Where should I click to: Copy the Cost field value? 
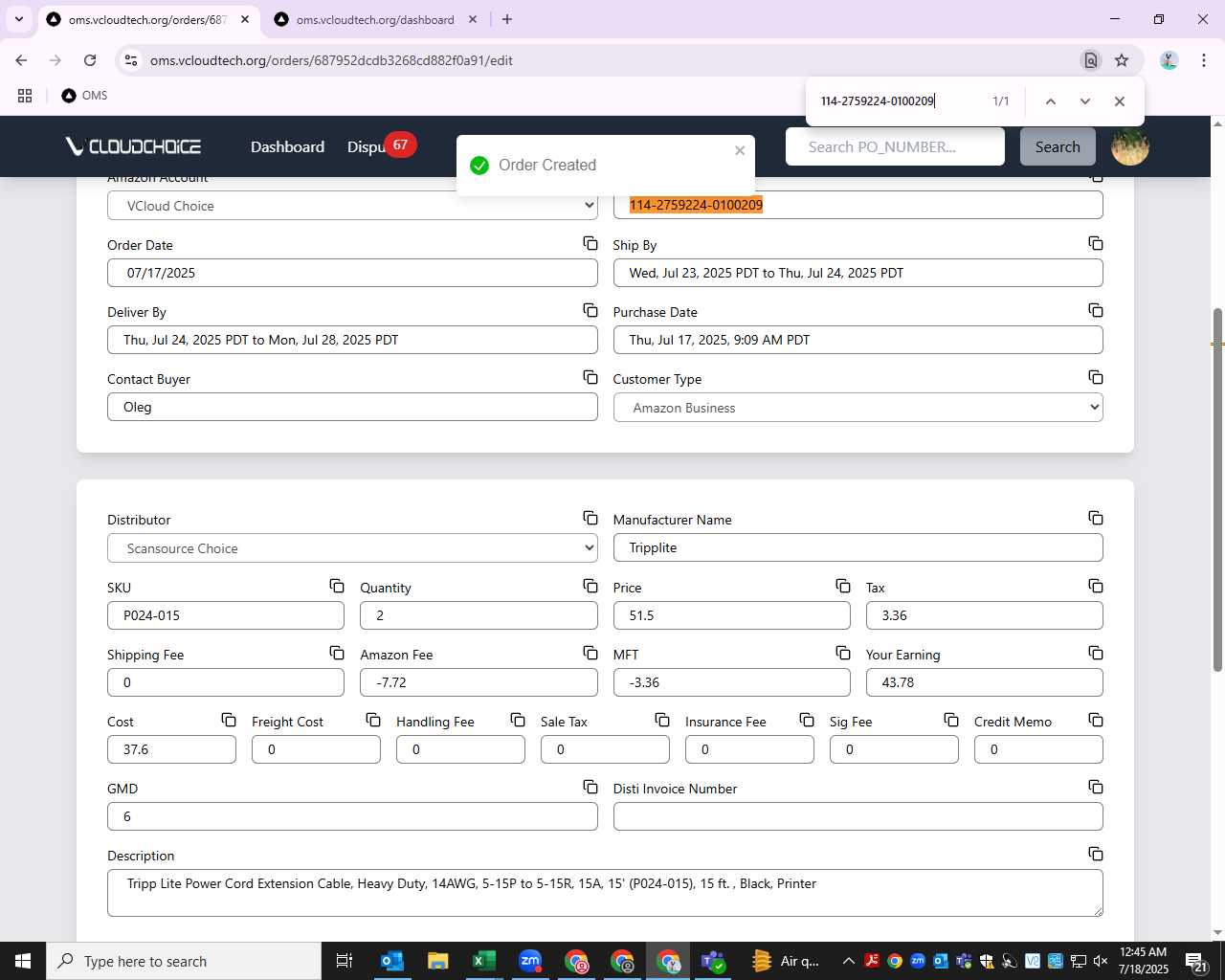[229, 720]
